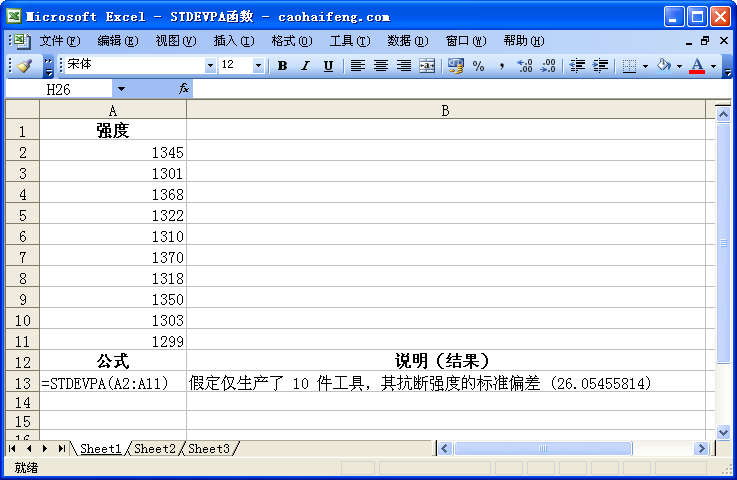Open the 工具 menu
737x480 pixels.
(x=350, y=41)
